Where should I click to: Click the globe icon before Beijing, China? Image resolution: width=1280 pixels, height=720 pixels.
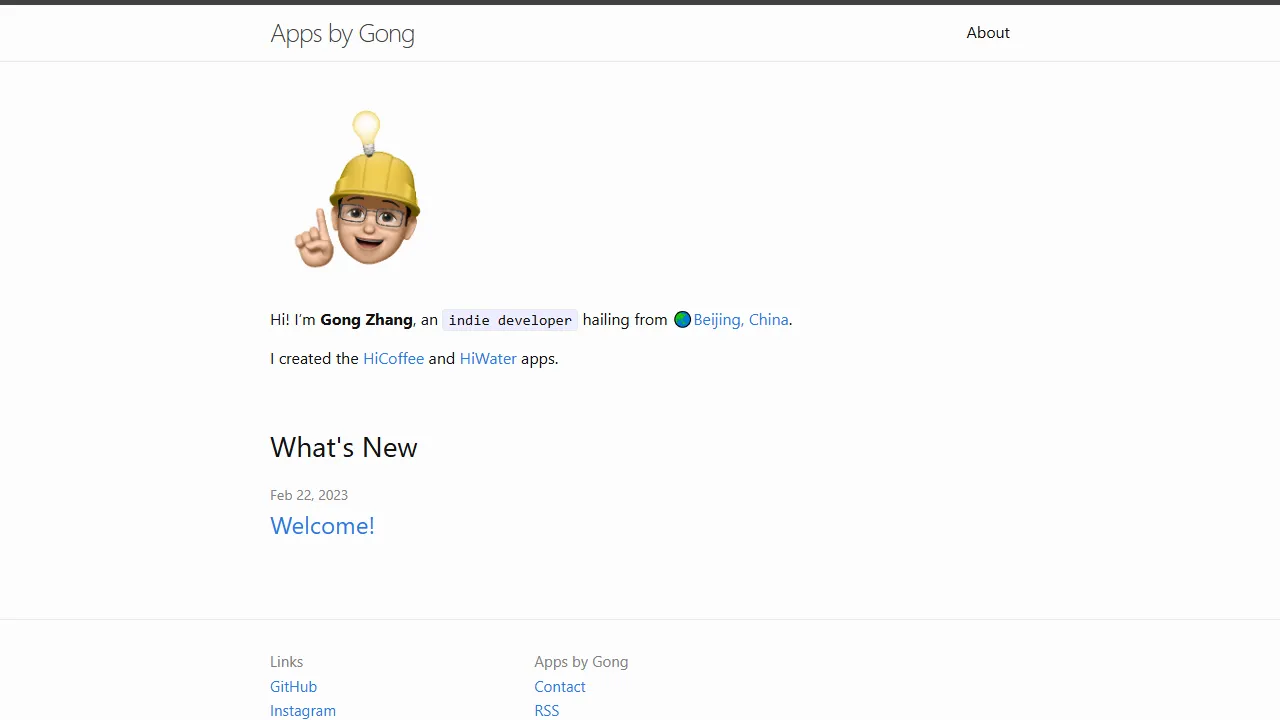pyautogui.click(x=682, y=319)
